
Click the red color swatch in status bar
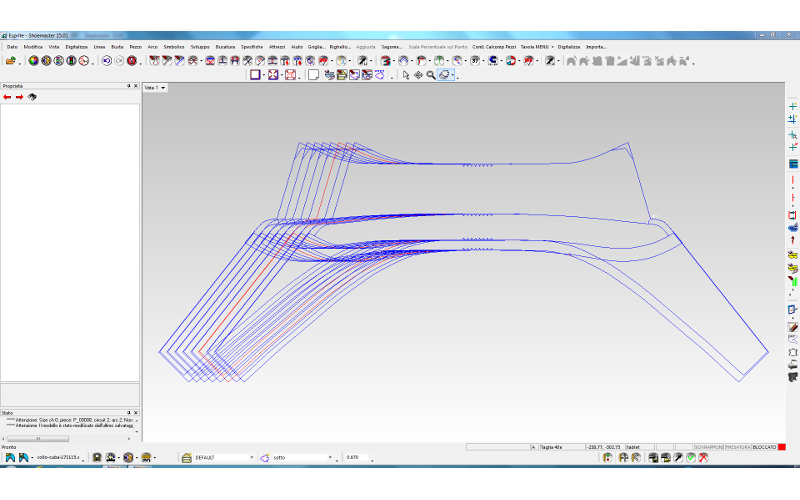[782, 446]
